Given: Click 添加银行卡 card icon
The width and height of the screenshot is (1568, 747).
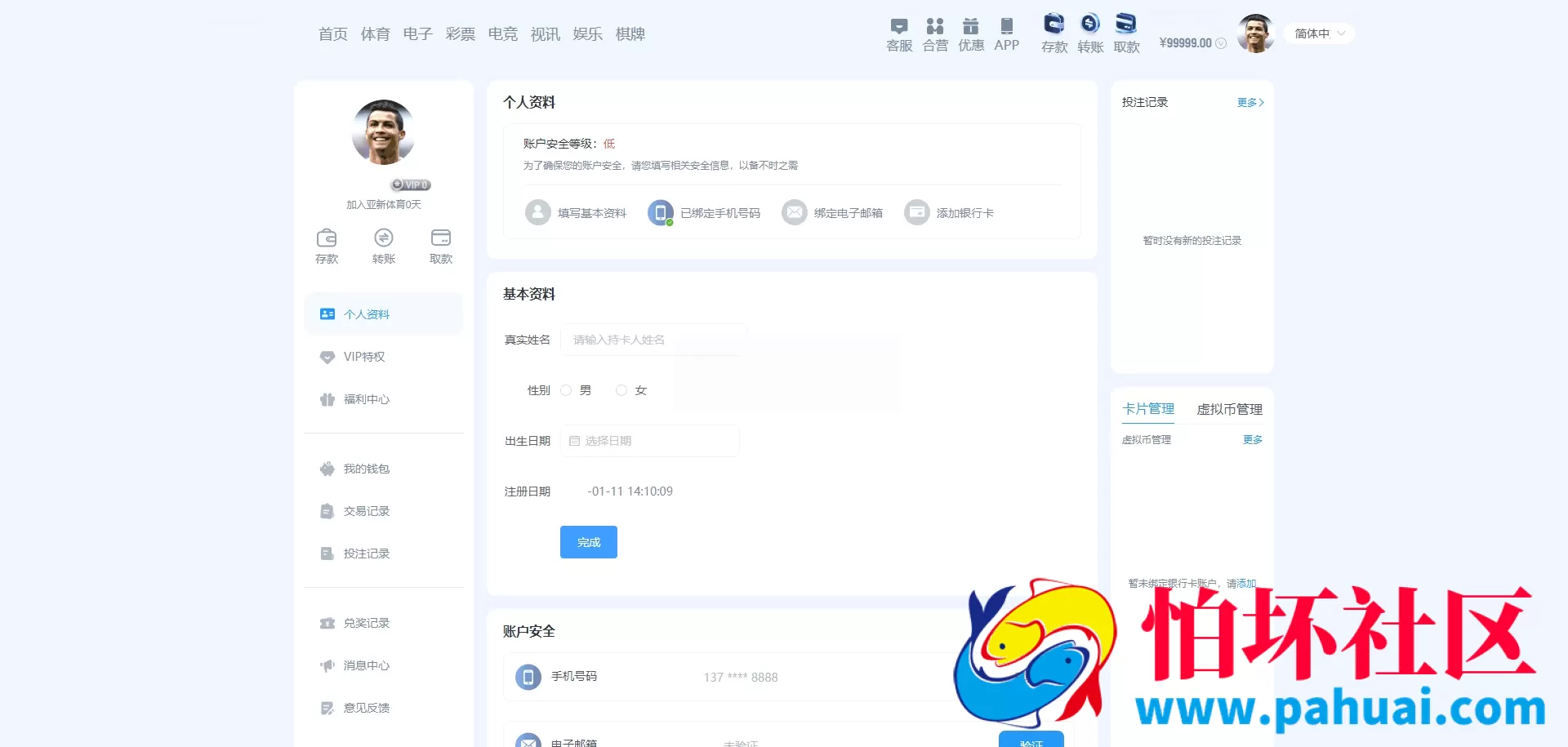Looking at the screenshot, I should click(x=917, y=212).
